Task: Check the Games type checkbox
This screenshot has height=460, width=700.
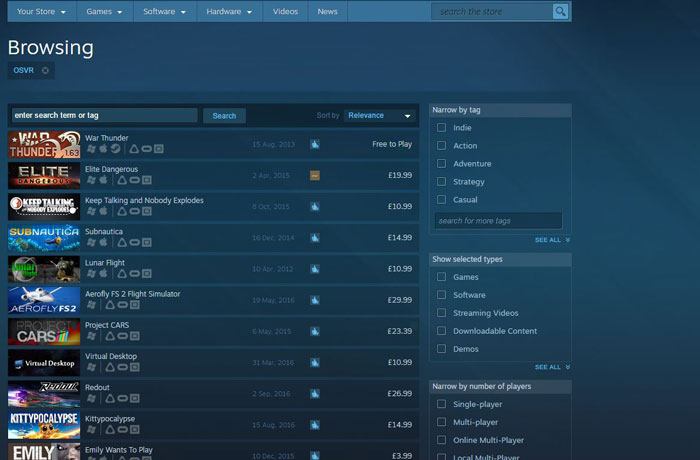Action: pyautogui.click(x=442, y=277)
